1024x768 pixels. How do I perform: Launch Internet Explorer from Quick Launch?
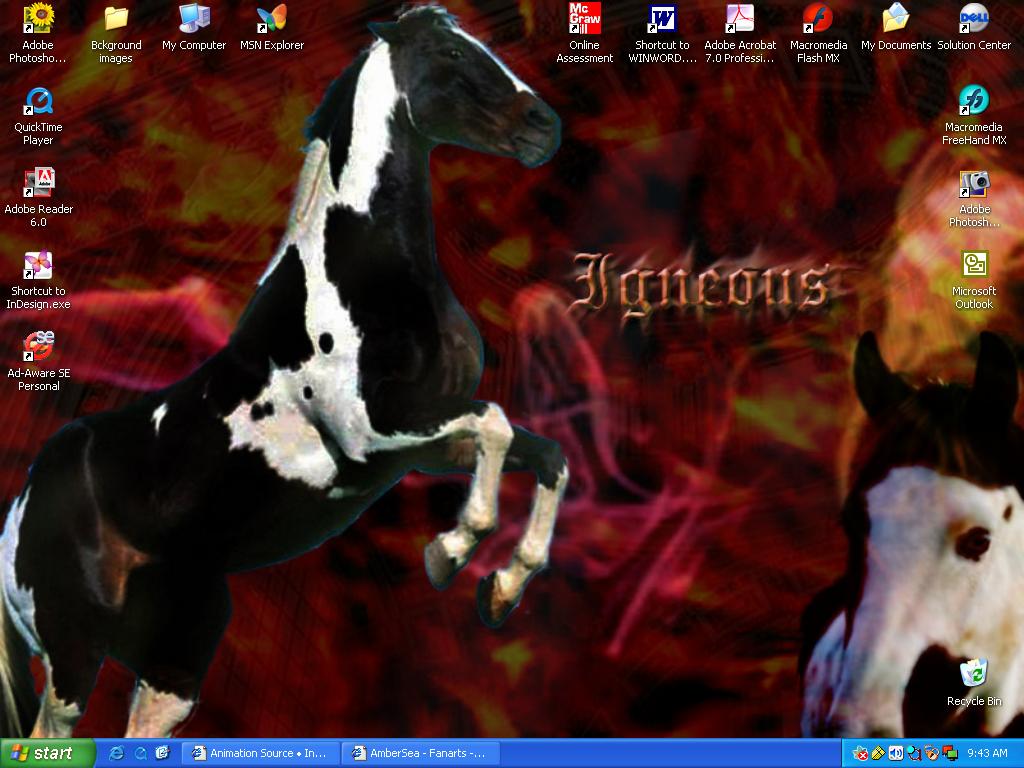pyautogui.click(x=117, y=753)
